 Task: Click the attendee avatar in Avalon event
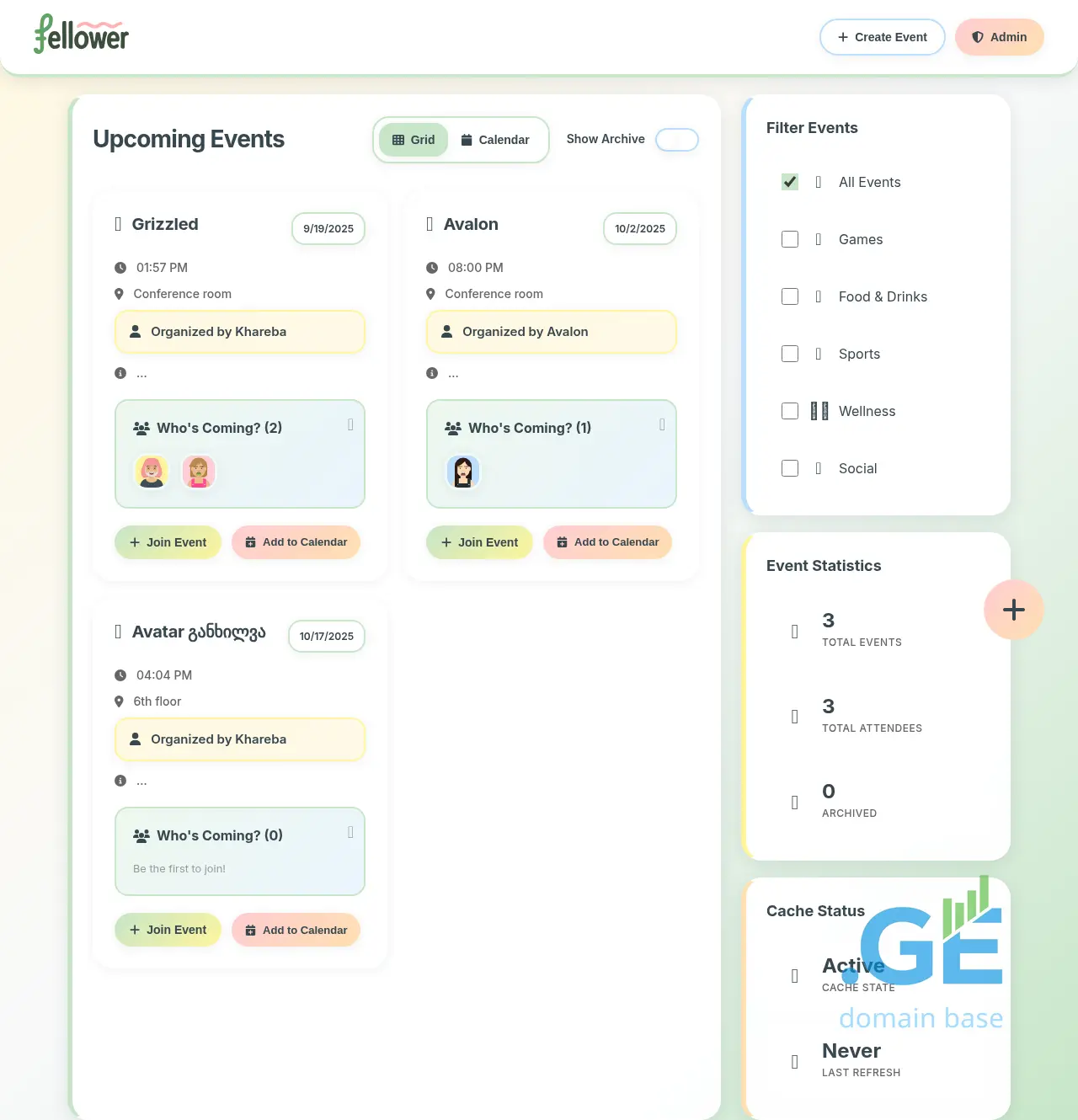tap(462, 472)
